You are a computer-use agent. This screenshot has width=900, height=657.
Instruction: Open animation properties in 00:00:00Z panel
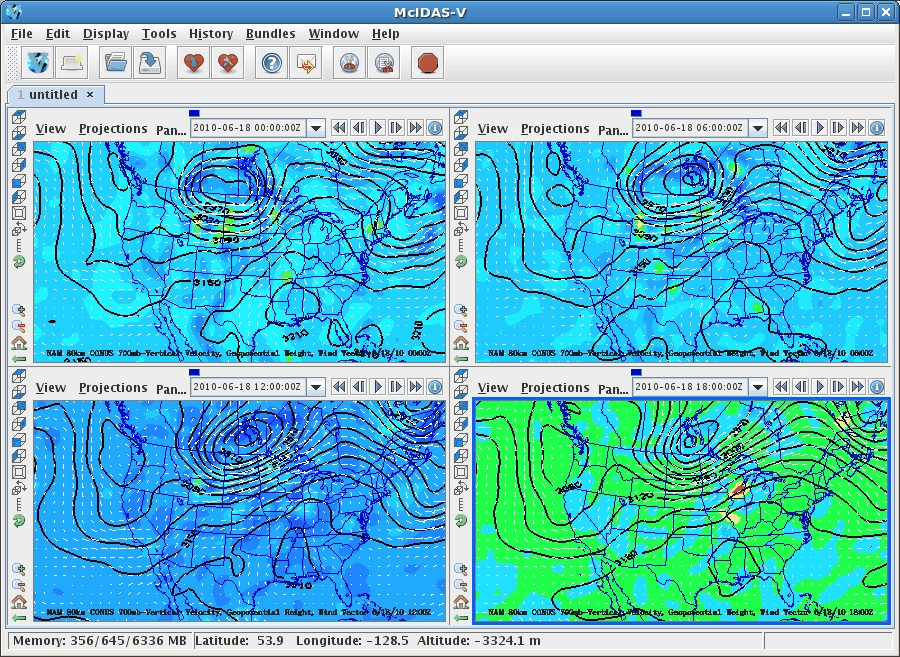435,128
